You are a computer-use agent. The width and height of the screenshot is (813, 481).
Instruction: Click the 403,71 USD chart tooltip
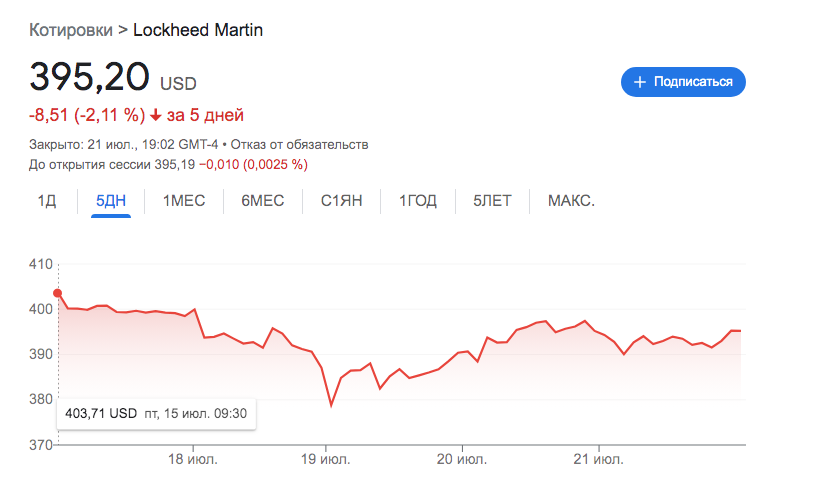click(156, 414)
